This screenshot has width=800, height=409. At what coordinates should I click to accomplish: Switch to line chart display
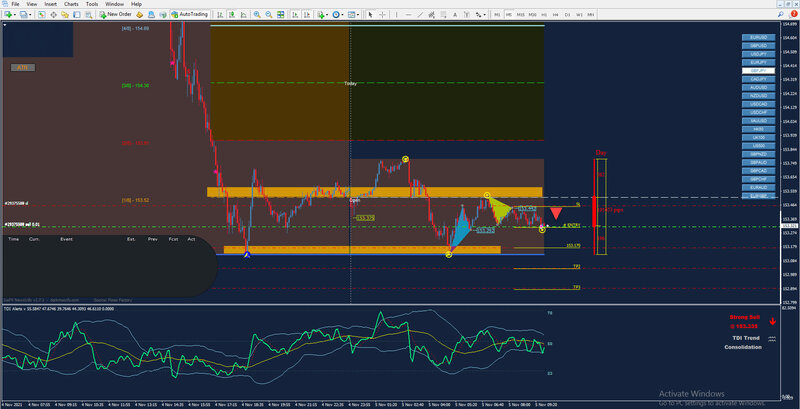pyautogui.click(x=243, y=14)
